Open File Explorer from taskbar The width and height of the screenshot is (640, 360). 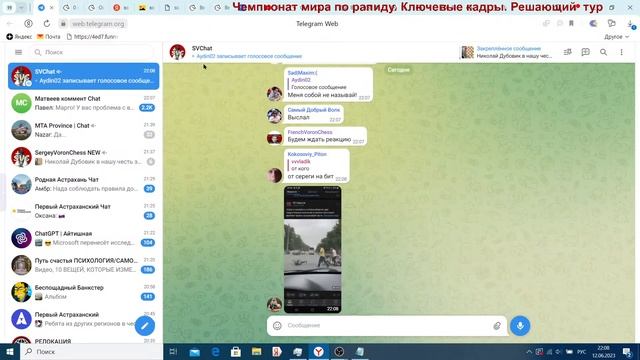[x=256, y=351]
